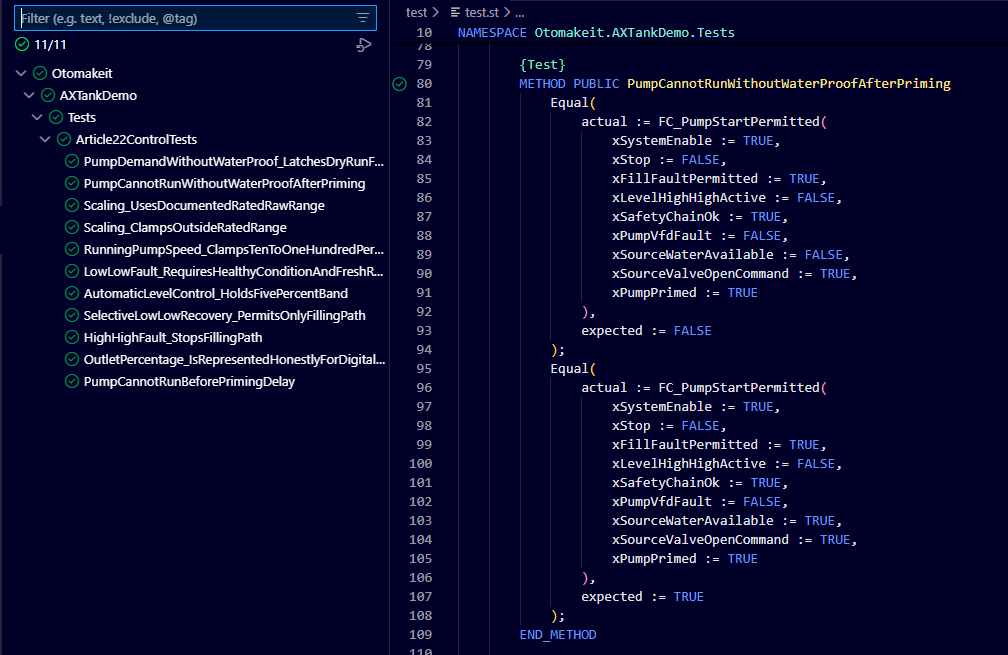1008x655 pixels.
Task: Click pass icon of PumpCannotRunWithoutWaterProofAfterPriming row
Action: [x=72, y=183]
